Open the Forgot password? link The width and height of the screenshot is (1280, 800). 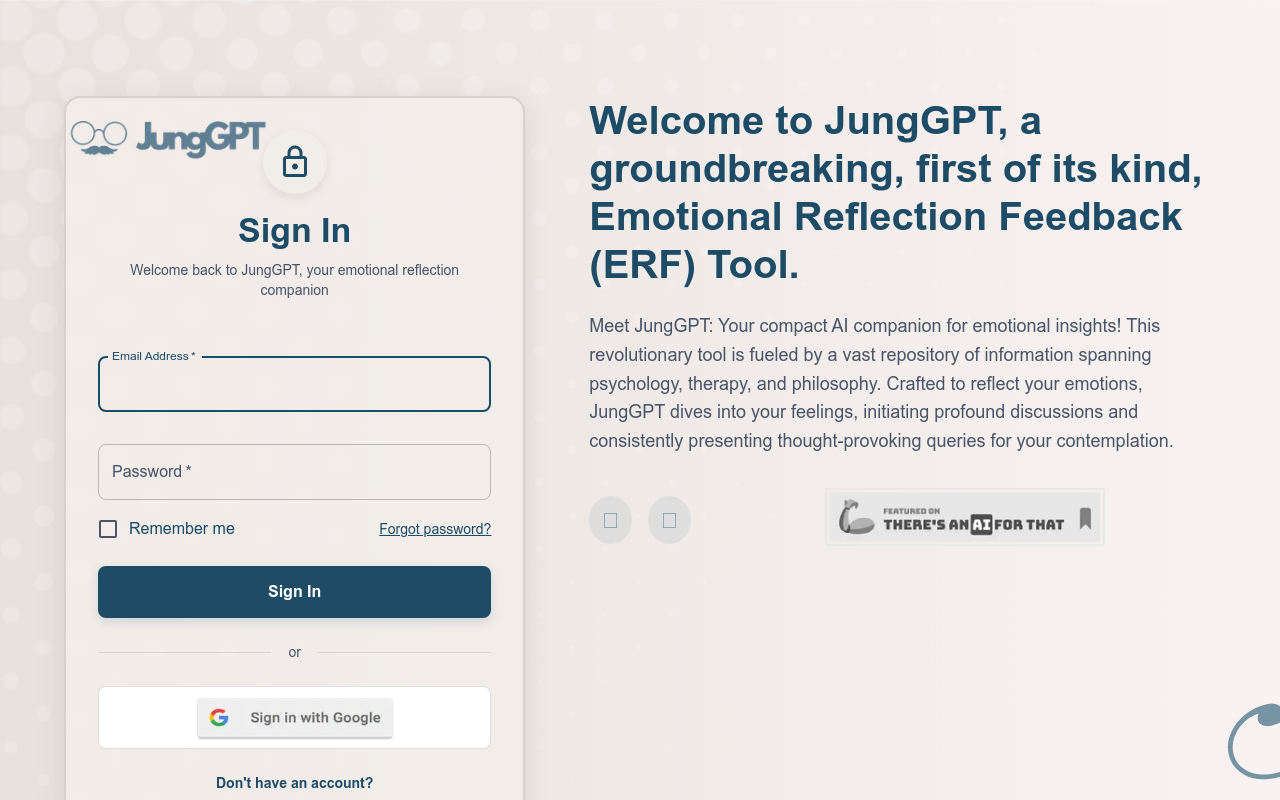point(435,529)
